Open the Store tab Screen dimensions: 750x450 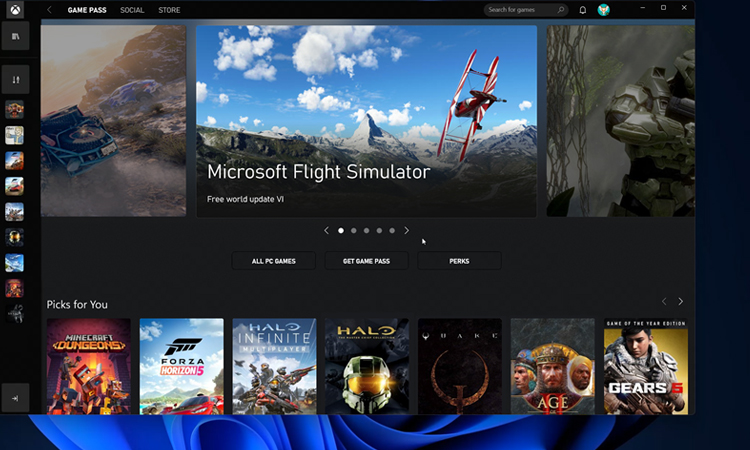pos(169,10)
